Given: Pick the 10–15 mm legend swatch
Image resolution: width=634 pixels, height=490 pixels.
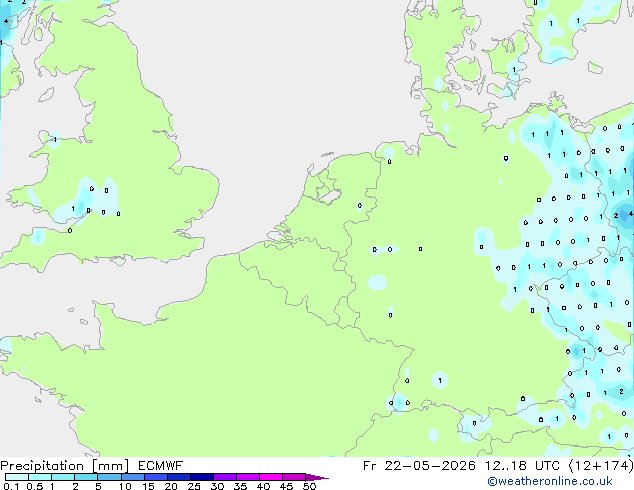Looking at the screenshot, I should tap(133, 477).
